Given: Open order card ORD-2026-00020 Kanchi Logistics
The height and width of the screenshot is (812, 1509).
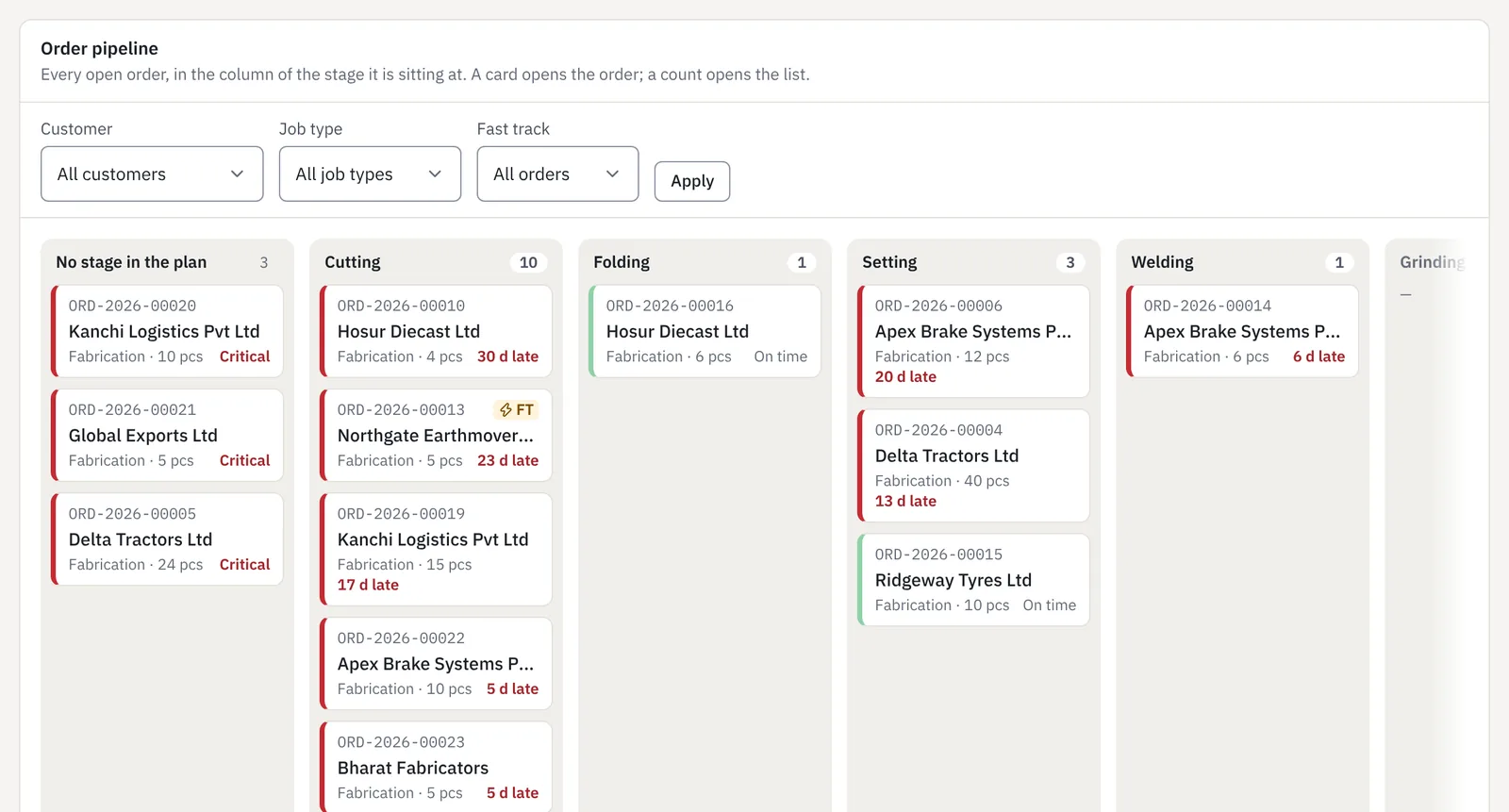Looking at the screenshot, I should (x=167, y=331).
